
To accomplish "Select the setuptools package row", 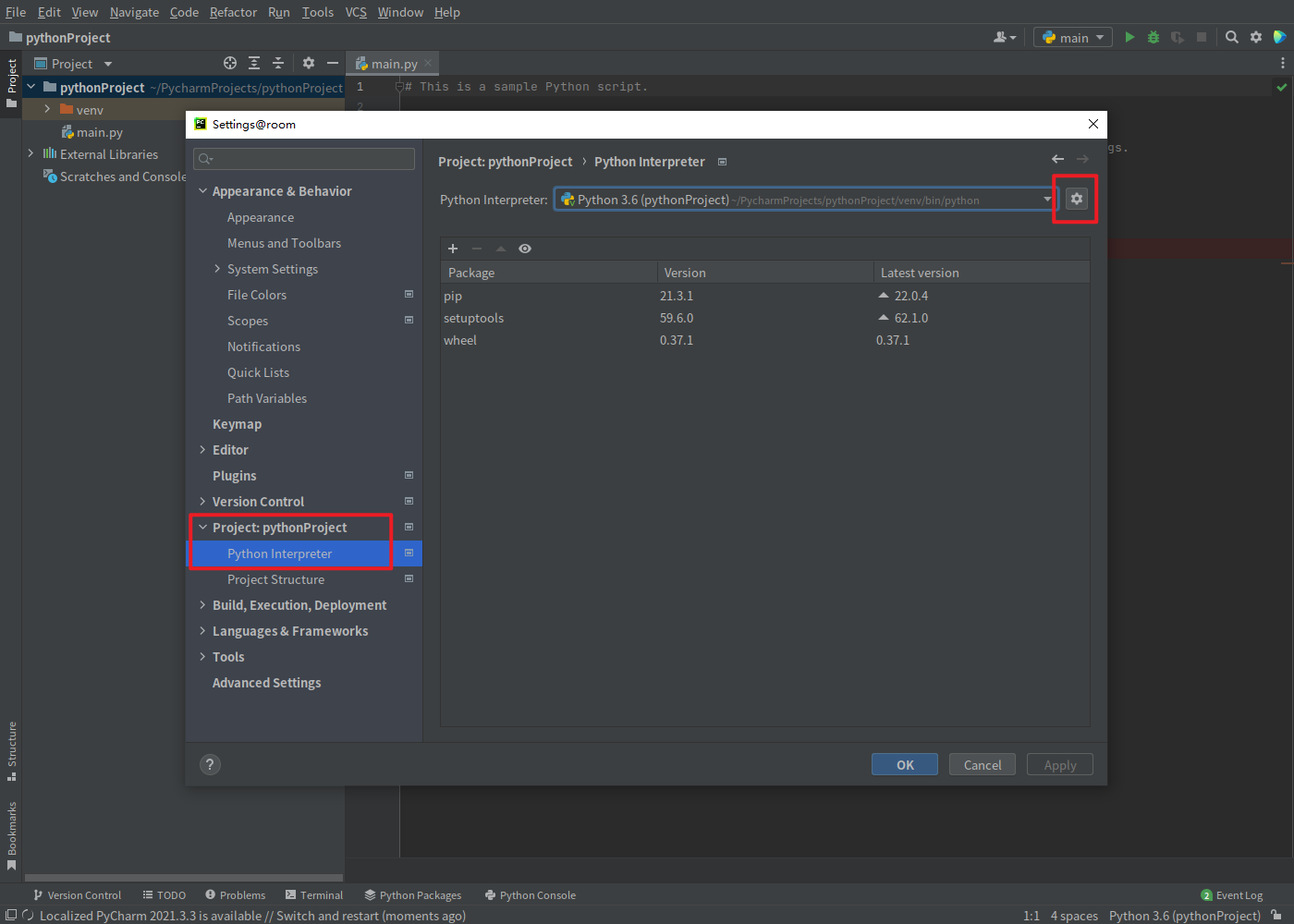I will point(764,318).
